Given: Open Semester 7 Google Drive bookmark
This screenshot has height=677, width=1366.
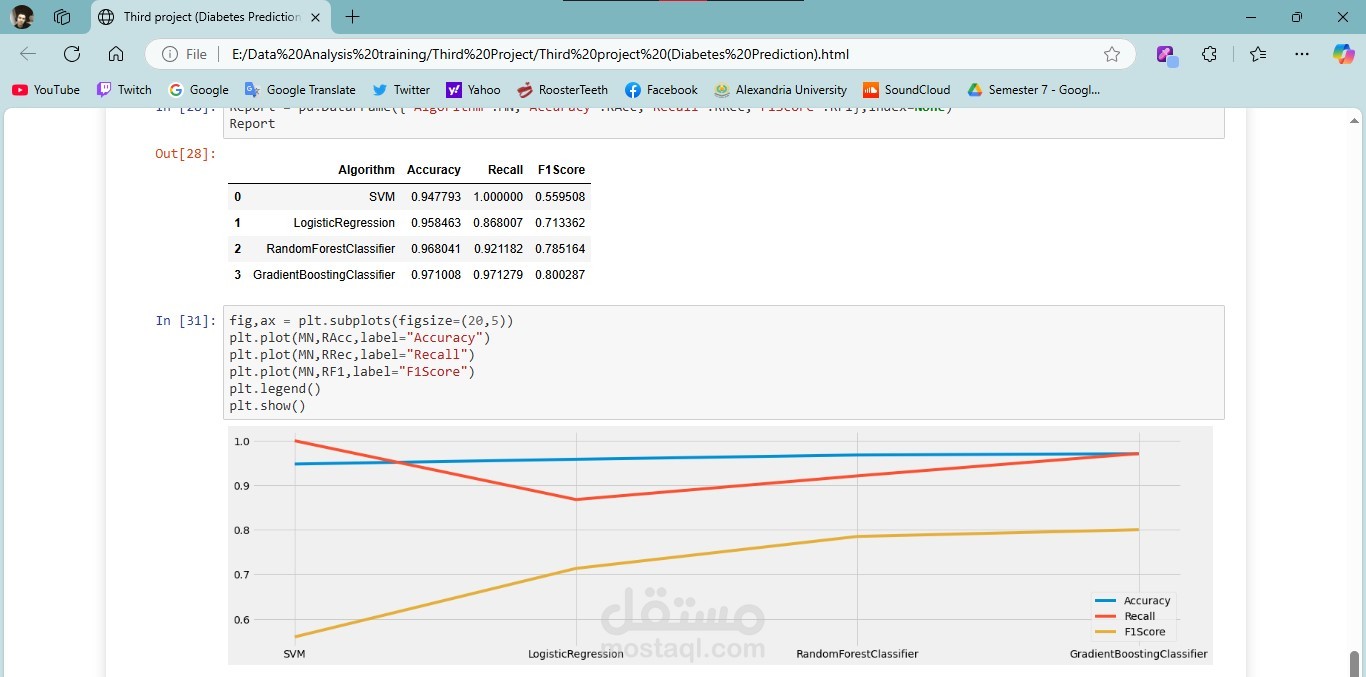Looking at the screenshot, I should pos(1033,90).
